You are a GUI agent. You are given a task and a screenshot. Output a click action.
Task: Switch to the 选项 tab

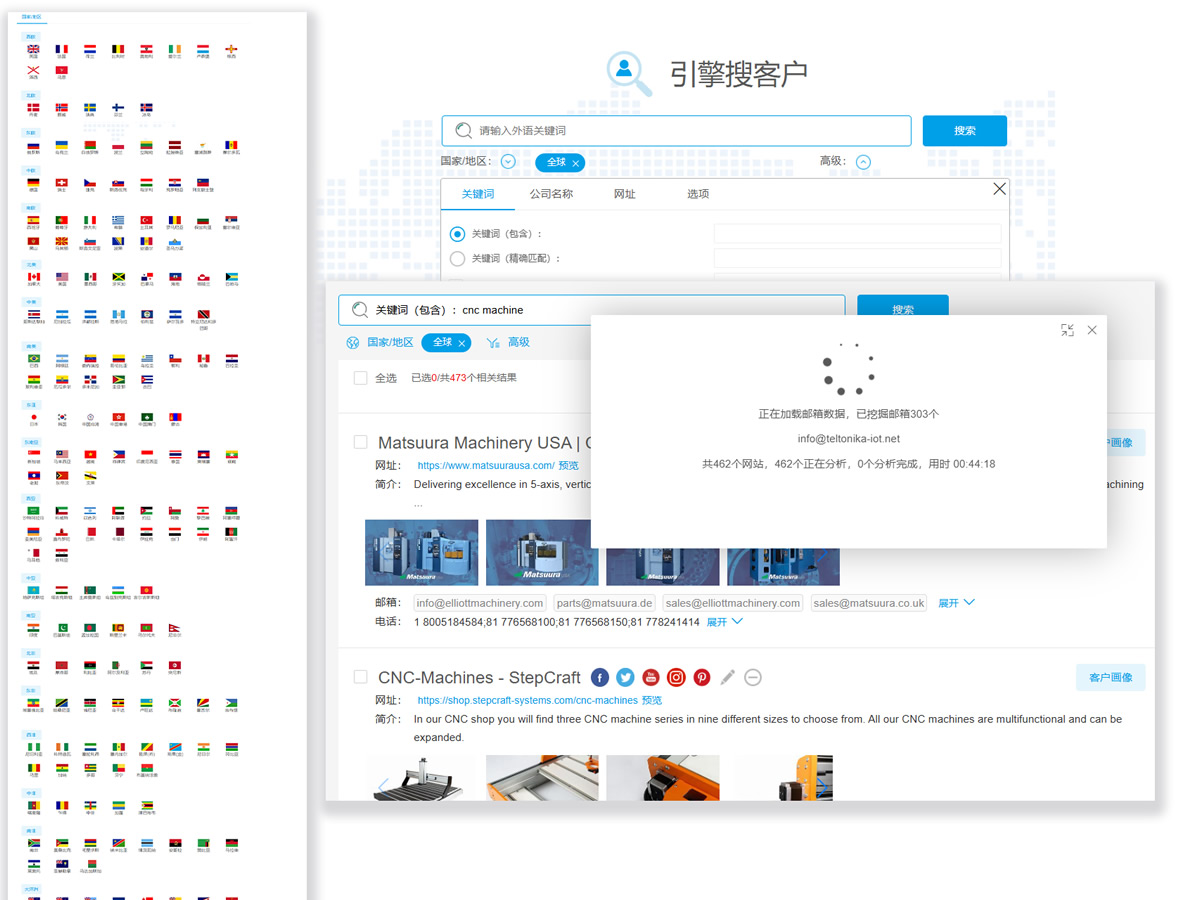698,194
